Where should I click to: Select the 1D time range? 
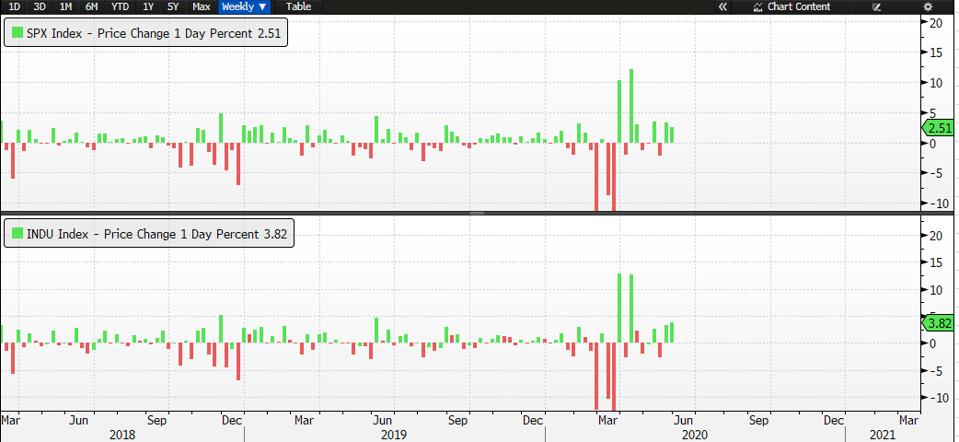click(14, 7)
